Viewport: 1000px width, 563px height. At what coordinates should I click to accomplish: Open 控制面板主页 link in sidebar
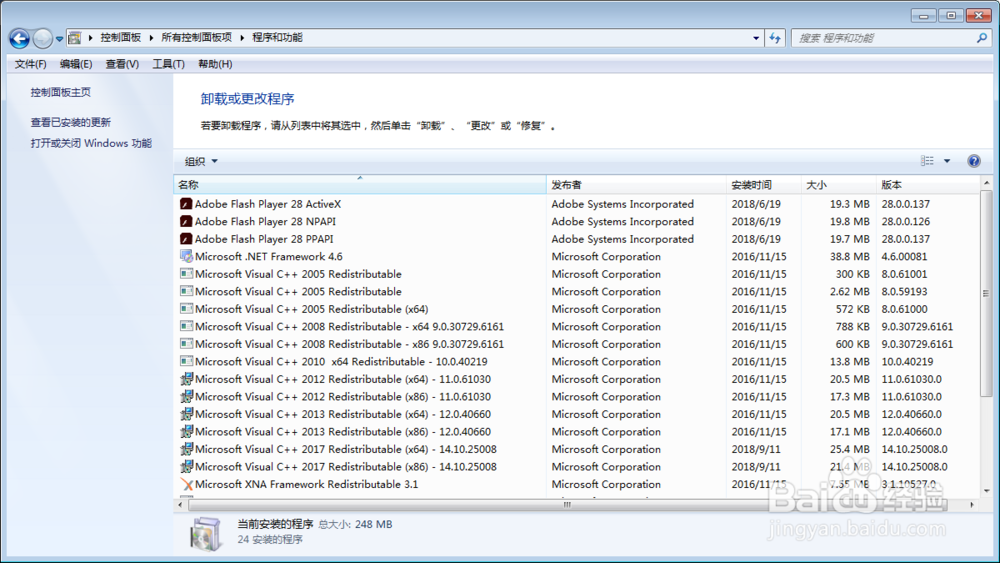[x=61, y=92]
